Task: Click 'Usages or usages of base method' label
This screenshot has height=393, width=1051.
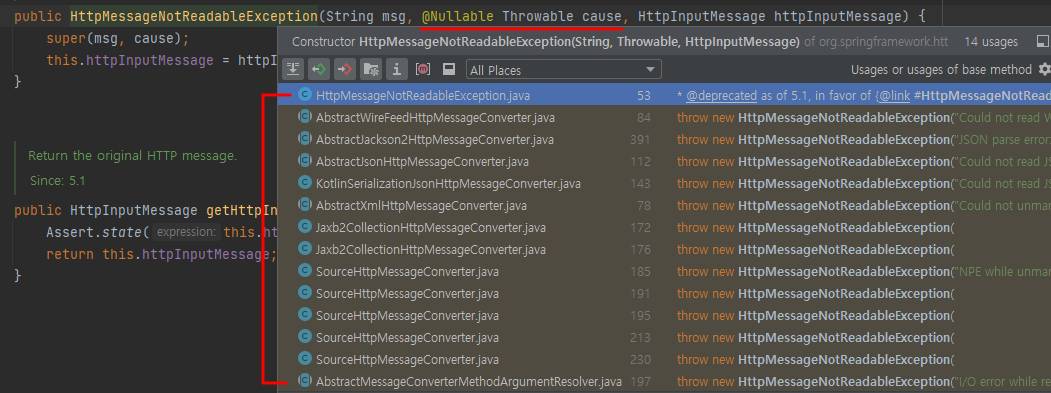Action: (941, 70)
